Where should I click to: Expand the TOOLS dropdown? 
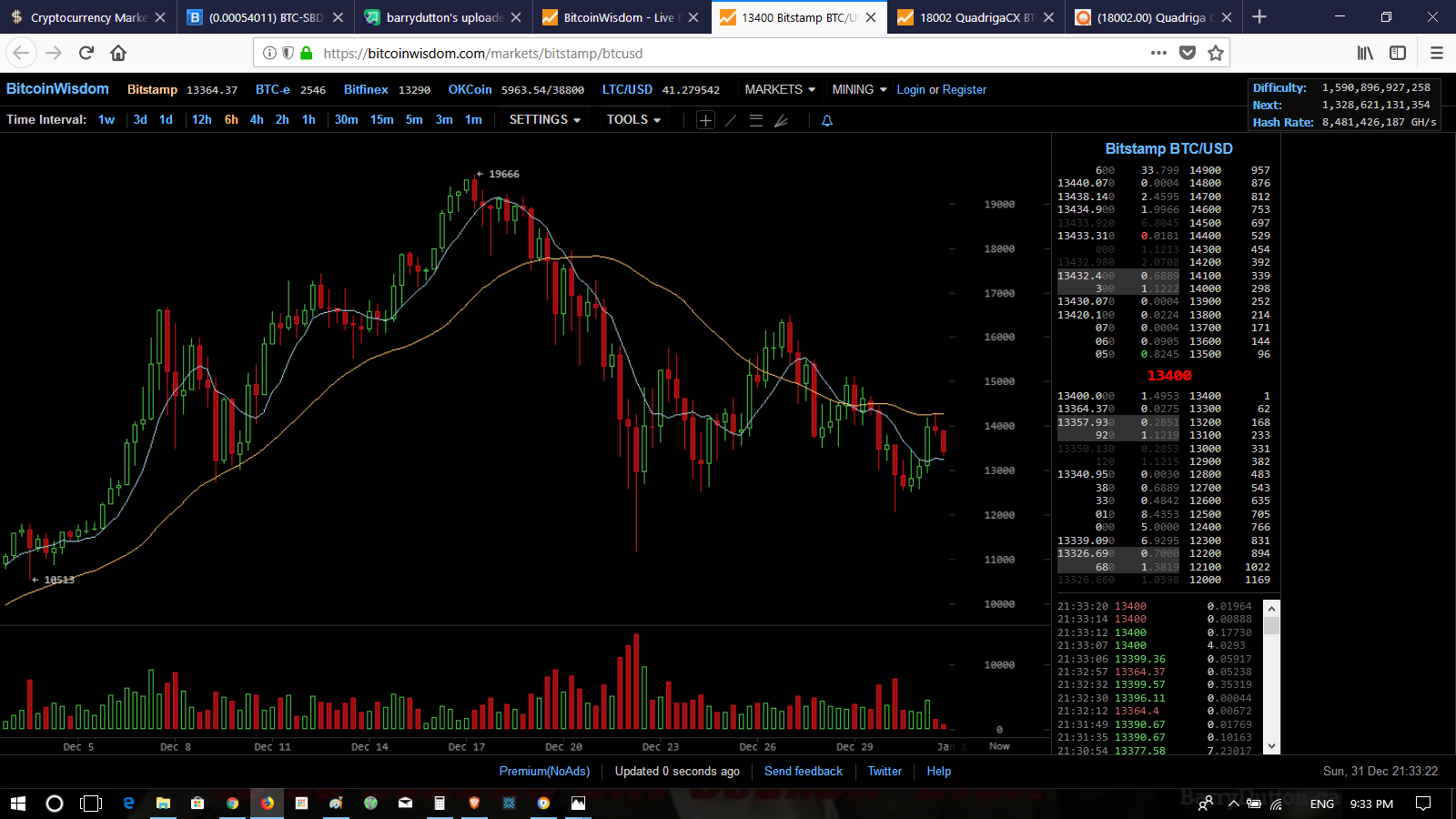633,119
